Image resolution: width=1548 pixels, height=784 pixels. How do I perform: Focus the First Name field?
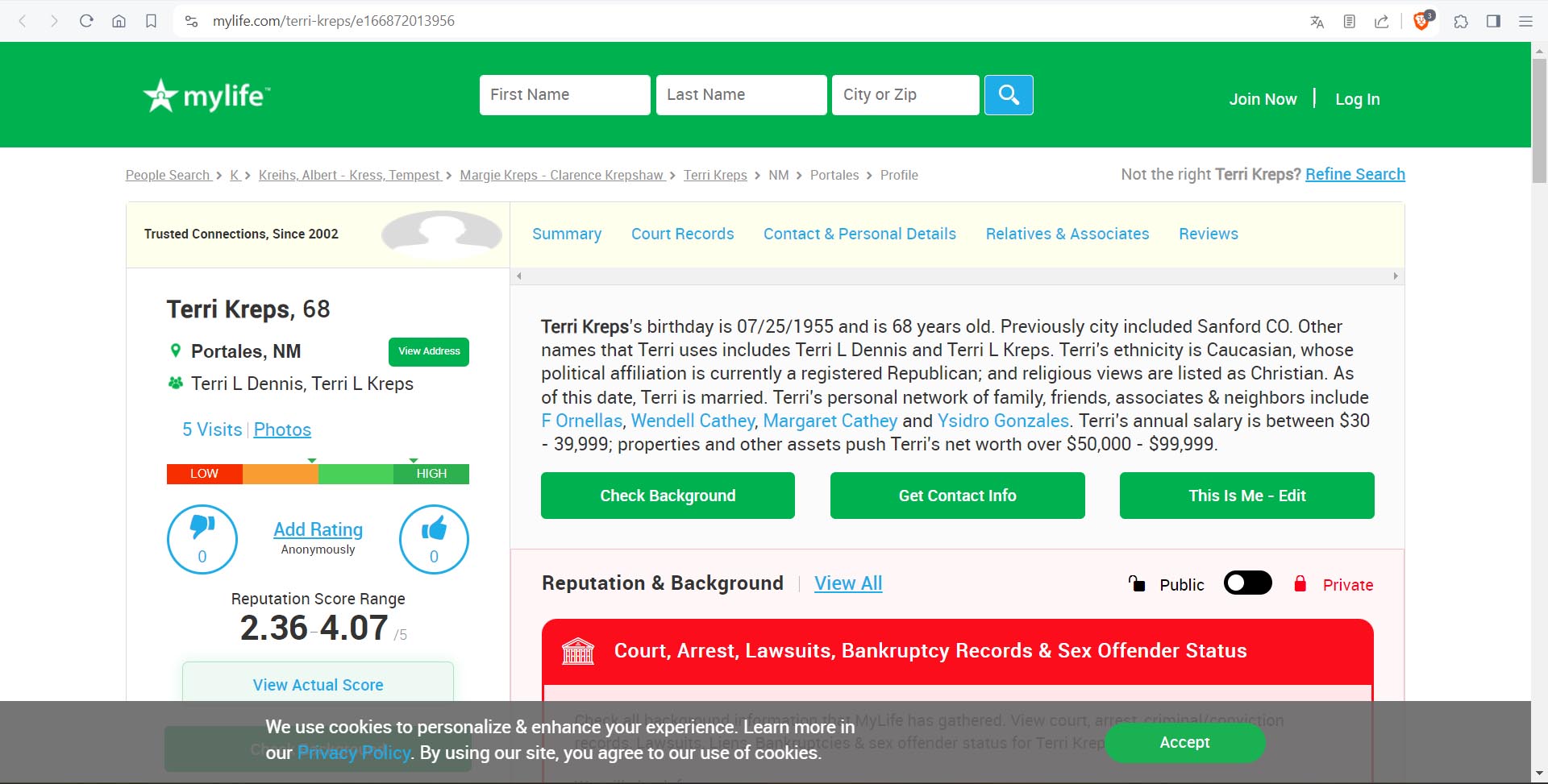(x=564, y=95)
